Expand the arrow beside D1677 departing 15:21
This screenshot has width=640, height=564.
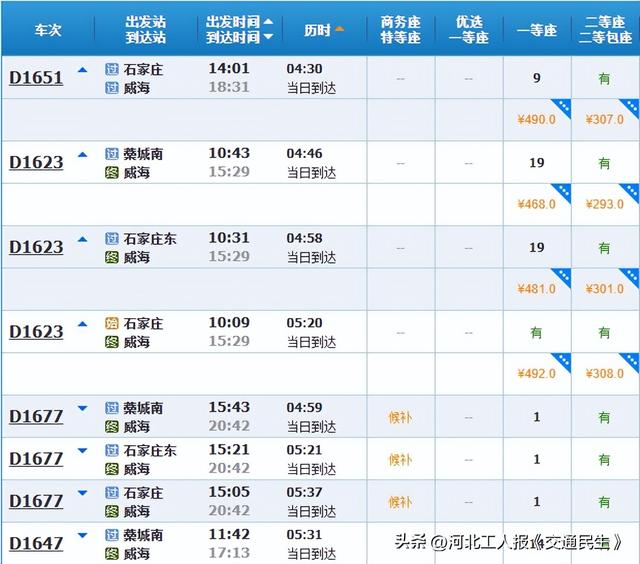click(x=82, y=451)
